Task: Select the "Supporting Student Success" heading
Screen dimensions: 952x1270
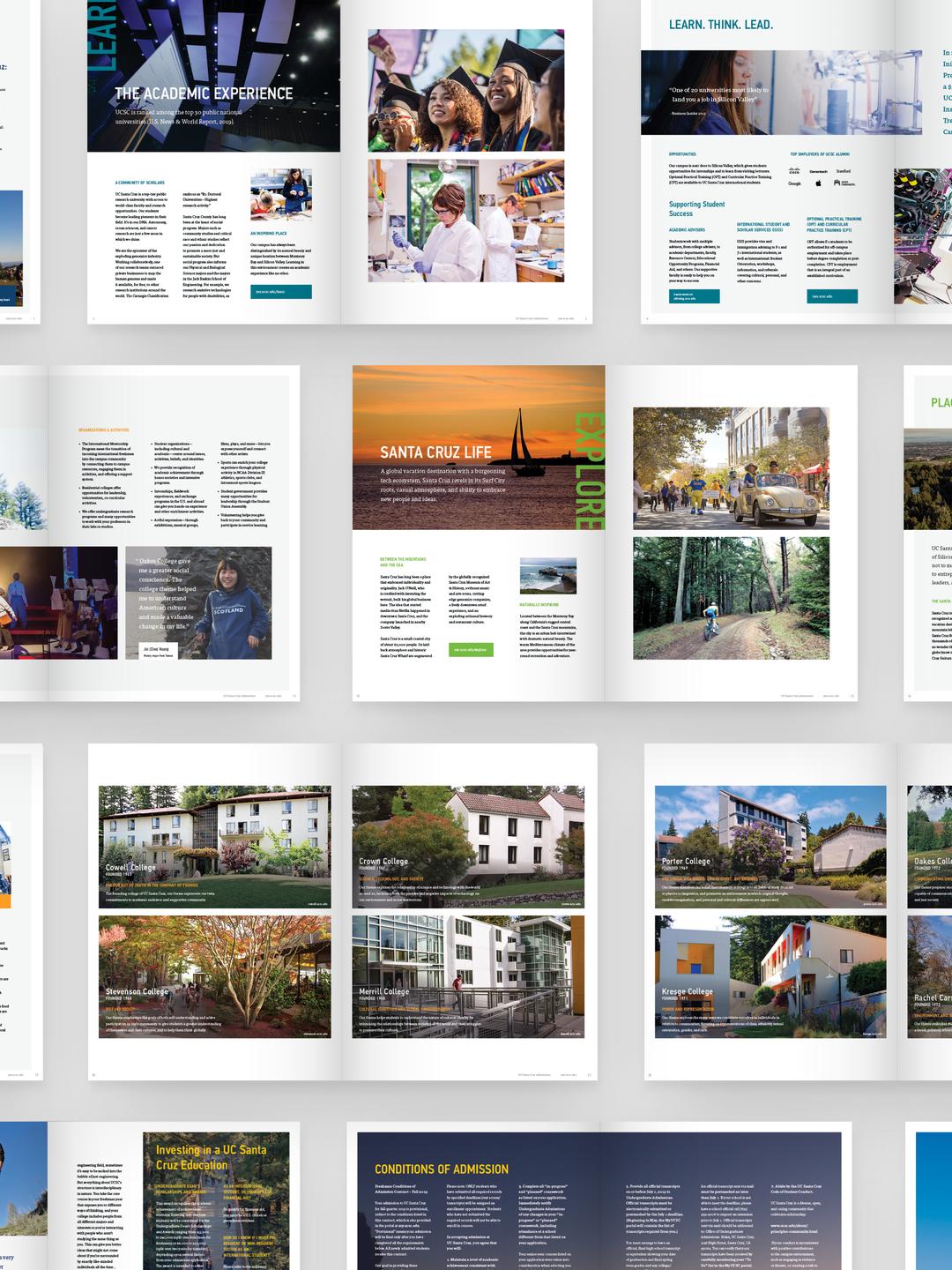Action: pos(696,209)
